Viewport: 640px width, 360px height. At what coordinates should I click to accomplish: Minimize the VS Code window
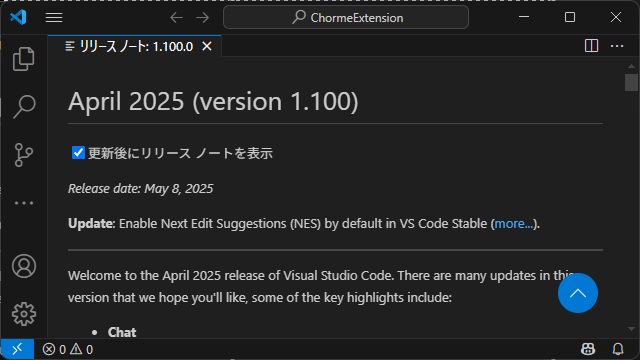point(524,17)
